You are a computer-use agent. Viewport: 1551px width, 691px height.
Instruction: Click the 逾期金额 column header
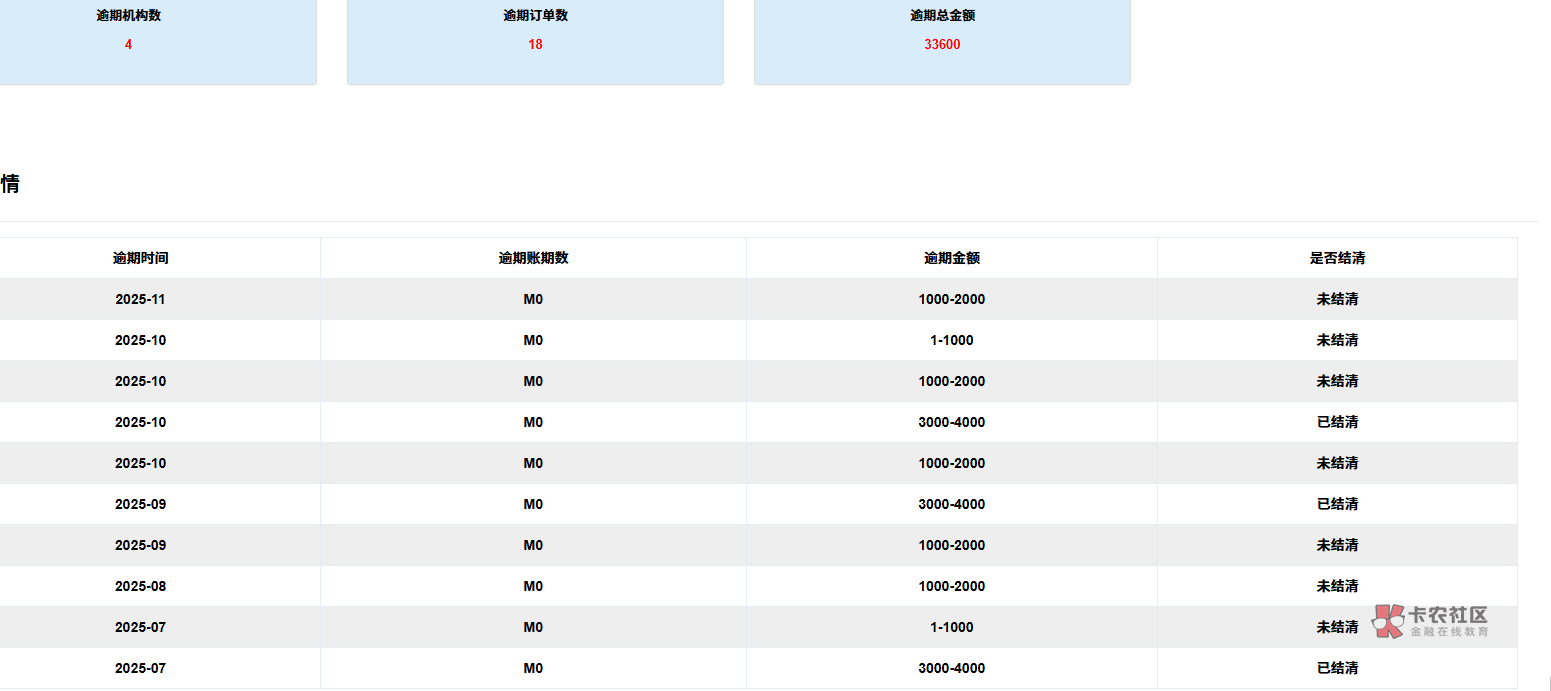point(951,258)
